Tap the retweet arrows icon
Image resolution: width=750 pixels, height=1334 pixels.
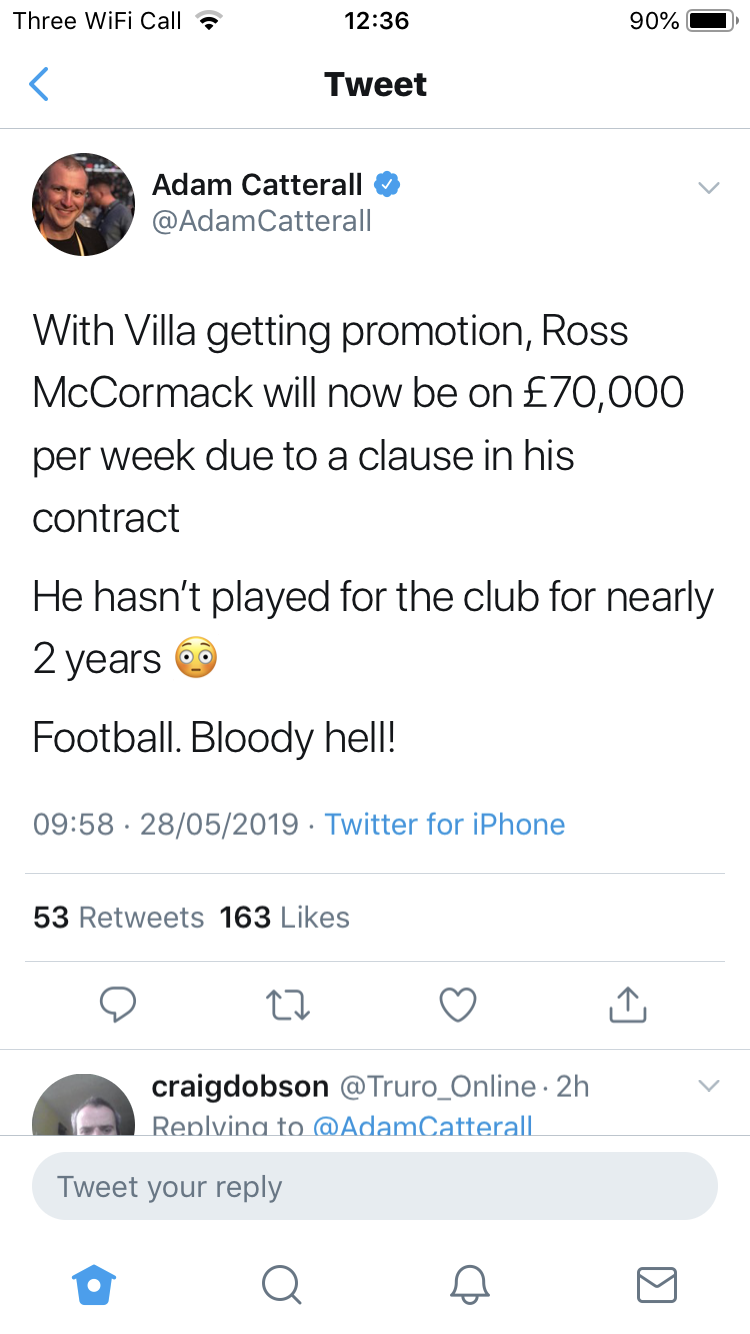click(x=288, y=1004)
